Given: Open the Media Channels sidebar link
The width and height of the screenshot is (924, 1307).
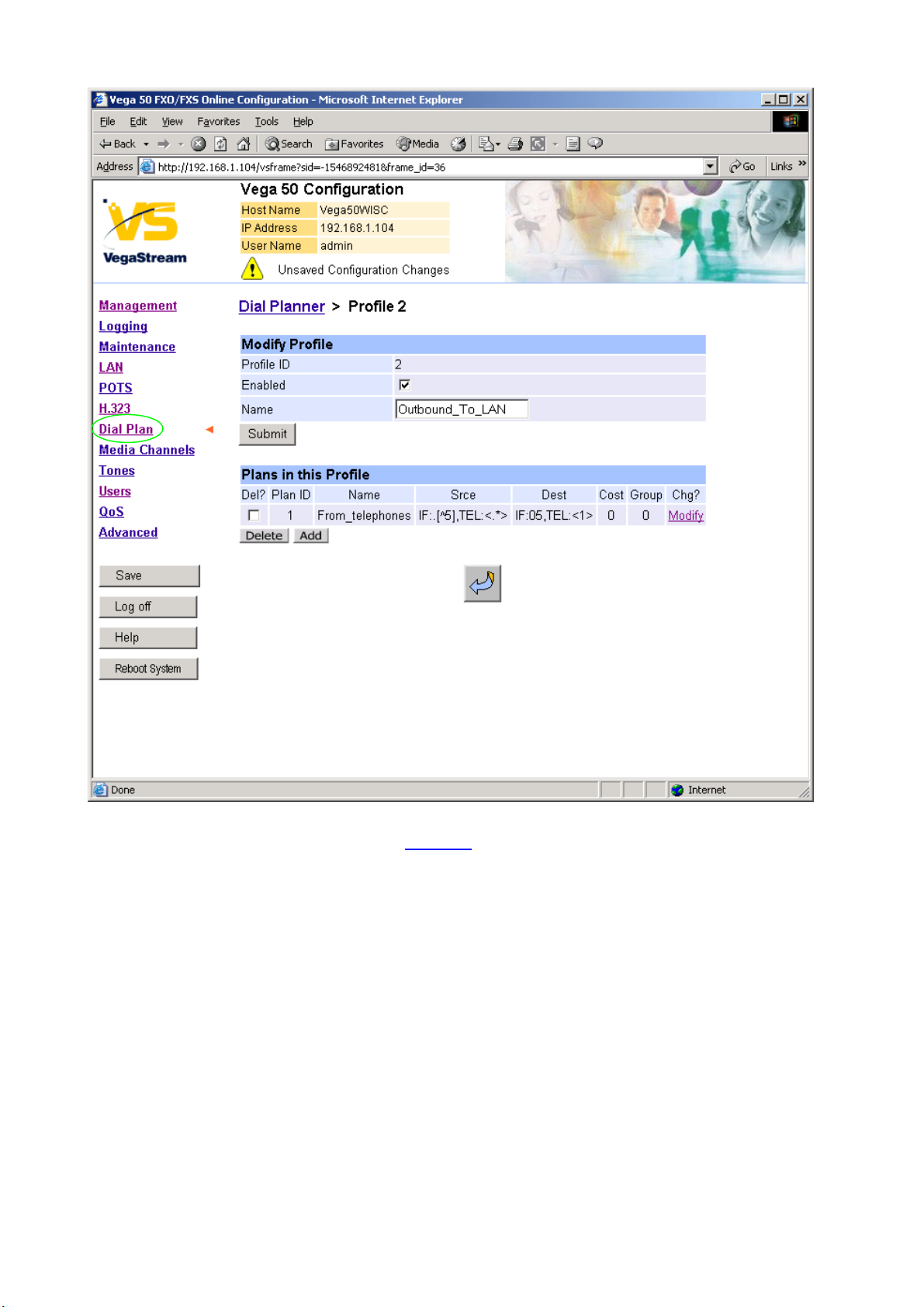Looking at the screenshot, I should [x=147, y=450].
